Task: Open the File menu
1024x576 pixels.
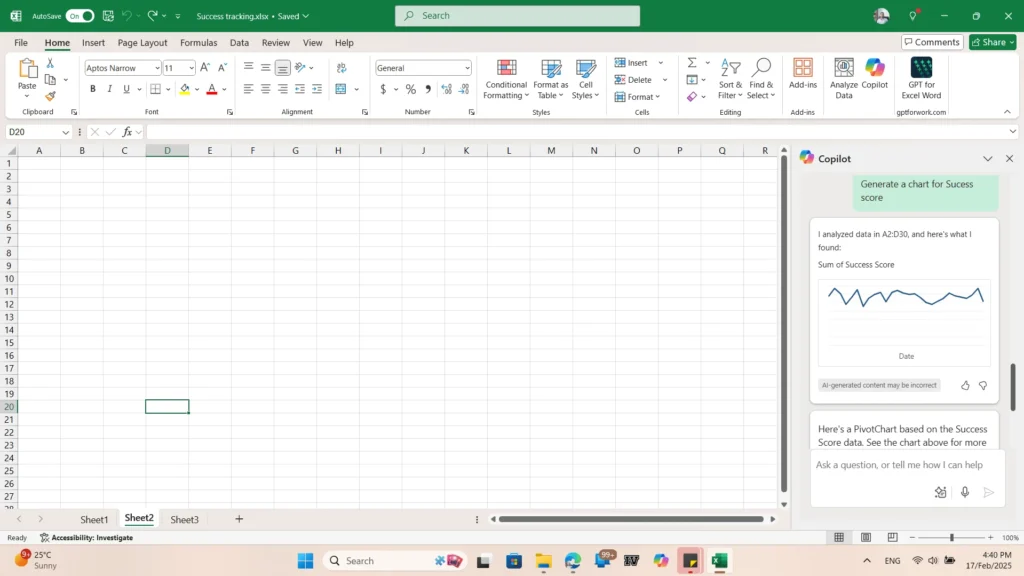Action: (x=21, y=42)
